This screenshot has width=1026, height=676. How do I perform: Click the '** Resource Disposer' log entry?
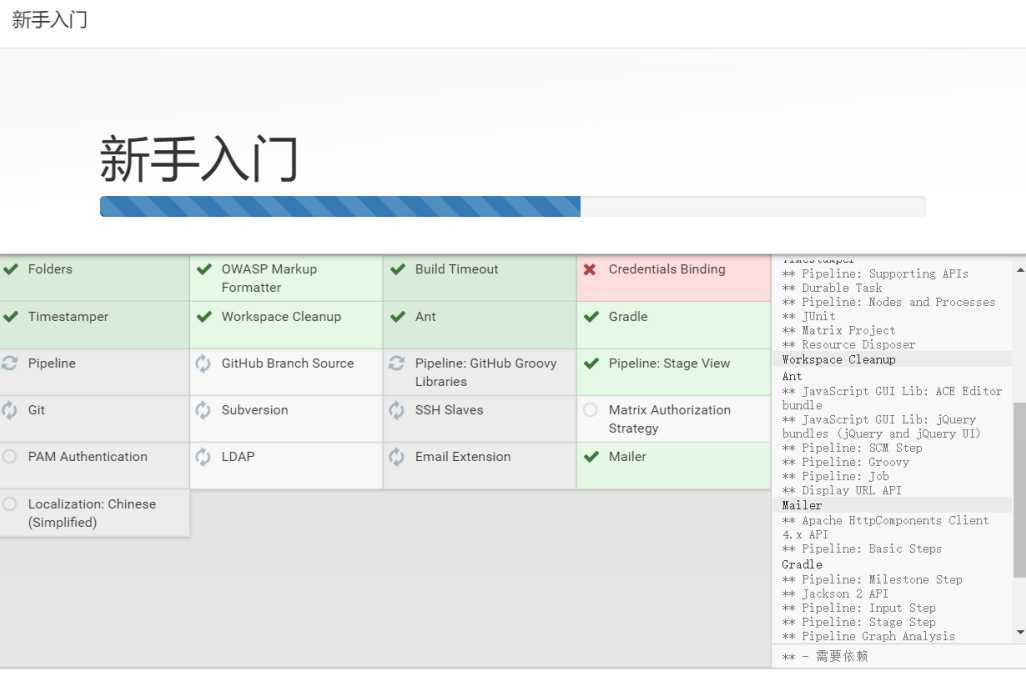coord(849,344)
